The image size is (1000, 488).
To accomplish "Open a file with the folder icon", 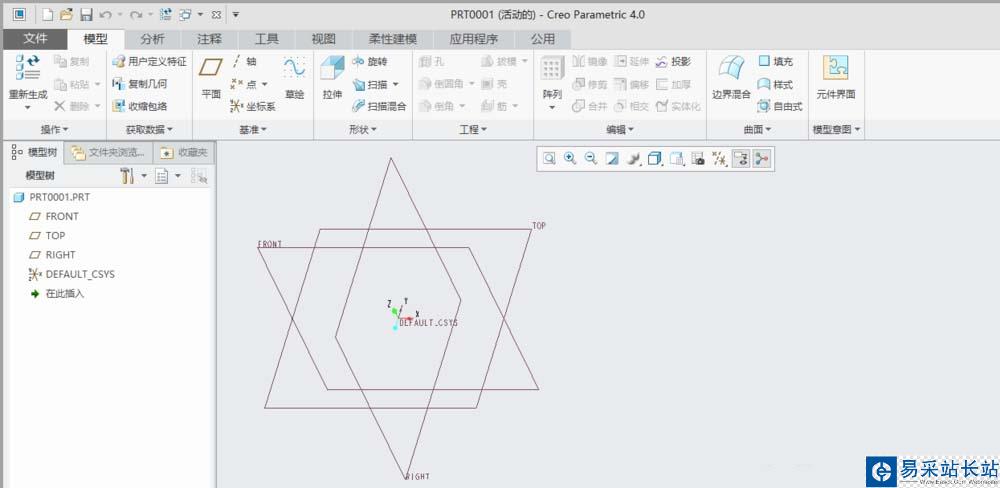I will point(66,14).
